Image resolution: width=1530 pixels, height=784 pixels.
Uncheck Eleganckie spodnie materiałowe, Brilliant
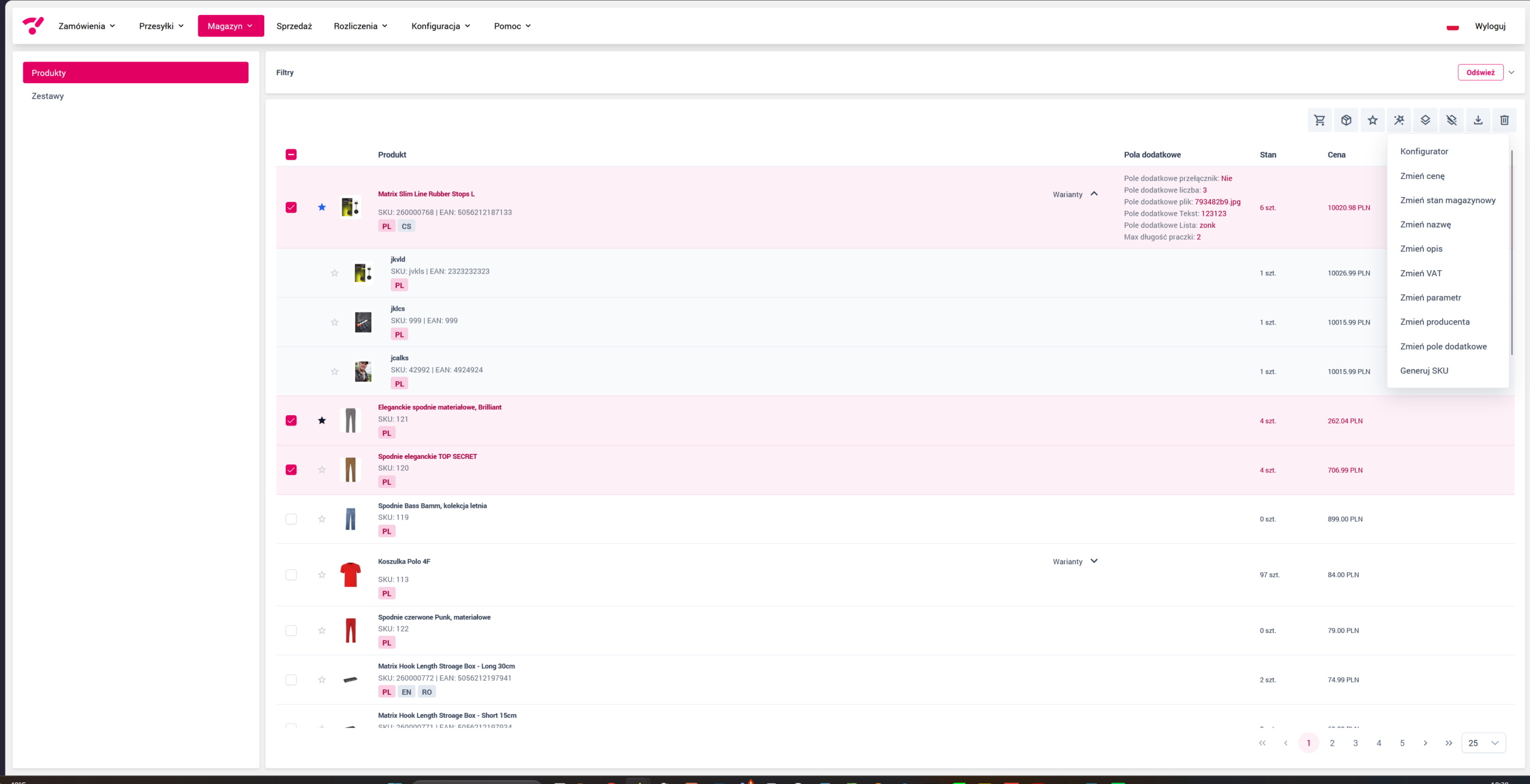[x=291, y=421]
